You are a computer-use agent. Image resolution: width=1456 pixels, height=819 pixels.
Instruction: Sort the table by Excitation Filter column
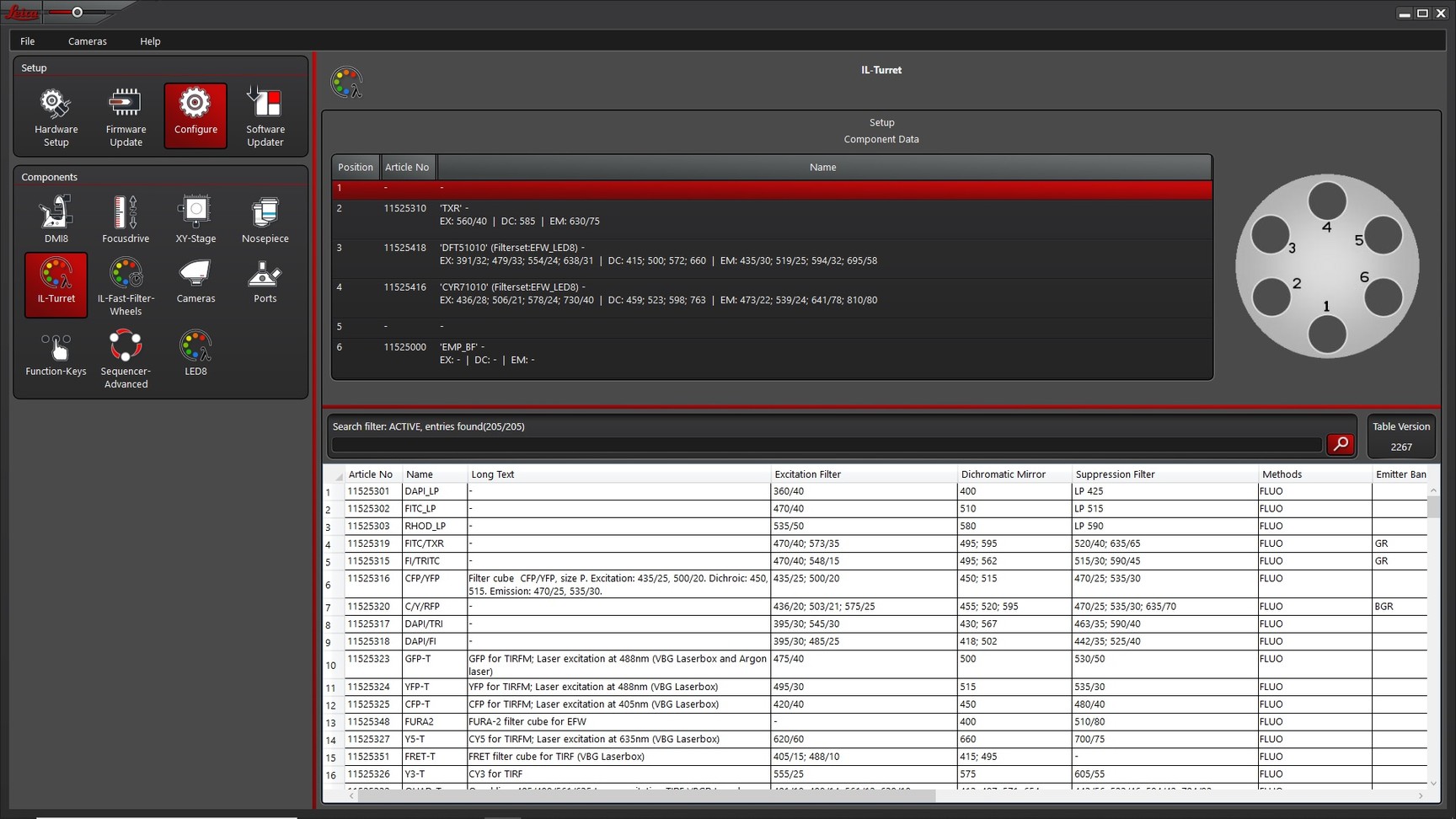863,474
